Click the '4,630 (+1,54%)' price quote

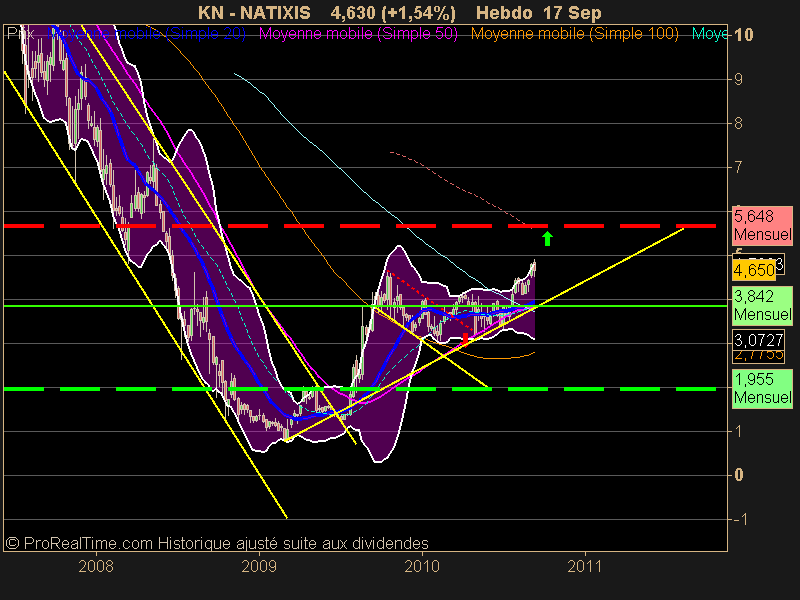pyautogui.click(x=393, y=13)
